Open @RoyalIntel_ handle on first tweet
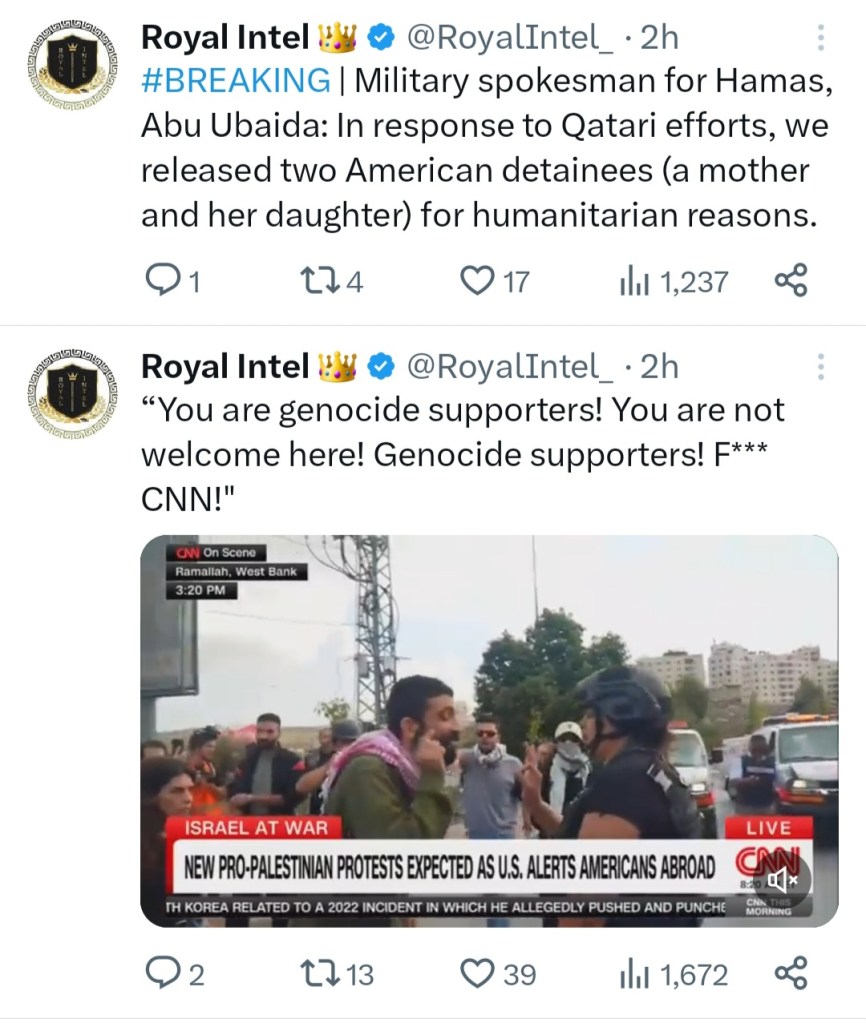This screenshot has height=1023, width=866. pyautogui.click(x=510, y=38)
